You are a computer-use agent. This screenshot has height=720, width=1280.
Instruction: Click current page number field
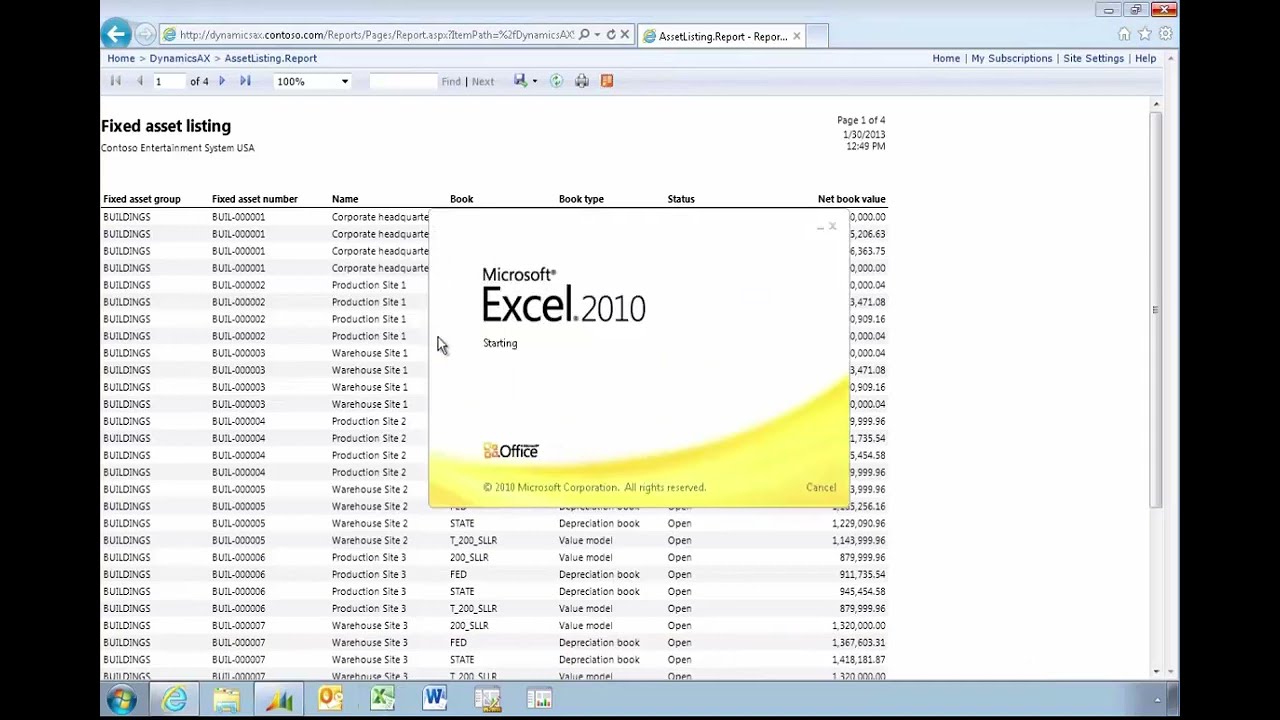(x=168, y=81)
